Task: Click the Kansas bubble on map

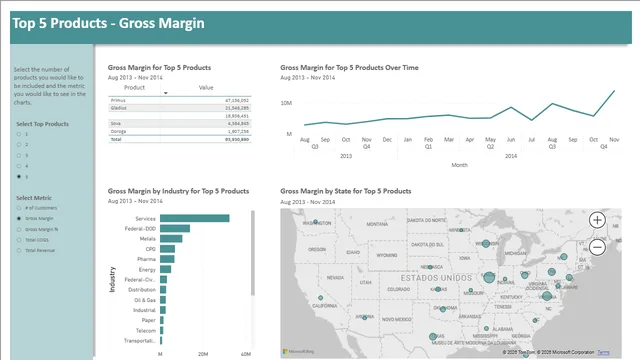Action: pyautogui.click(x=438, y=289)
